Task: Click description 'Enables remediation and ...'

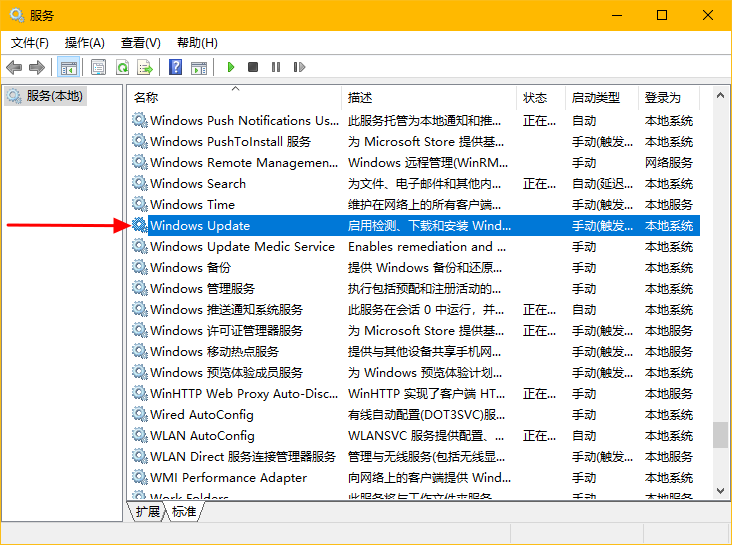Action: click(427, 247)
